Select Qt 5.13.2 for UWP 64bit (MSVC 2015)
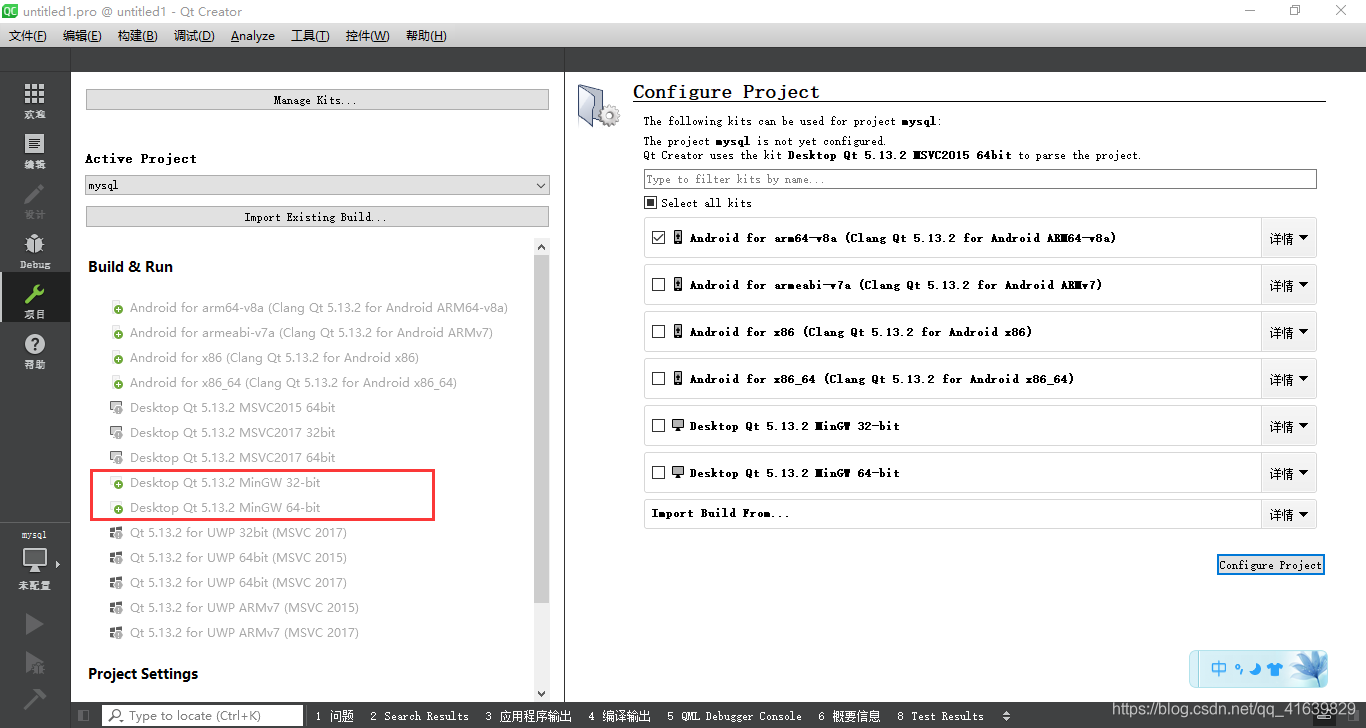 click(228, 558)
